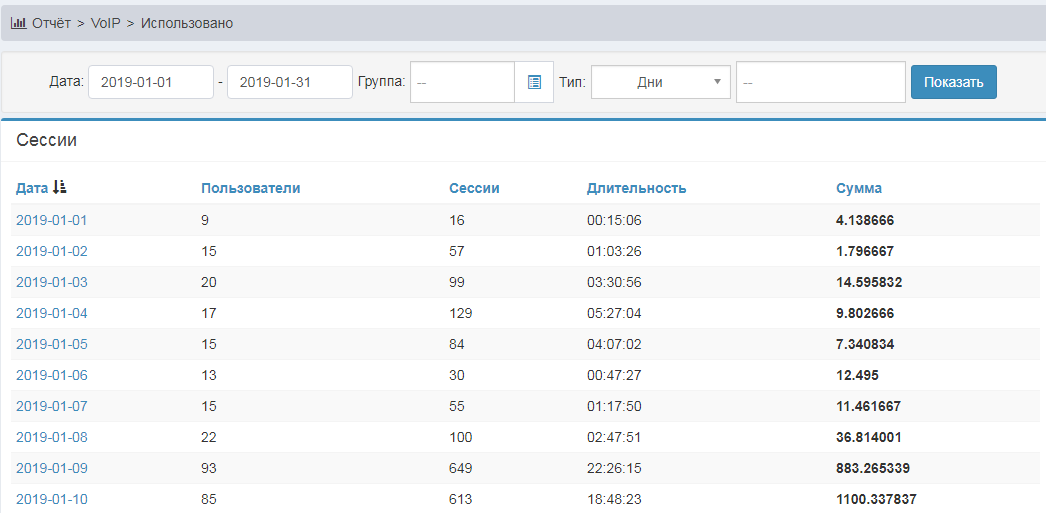Open the group list picker icon
The width and height of the screenshot is (1046, 513).
(534, 82)
